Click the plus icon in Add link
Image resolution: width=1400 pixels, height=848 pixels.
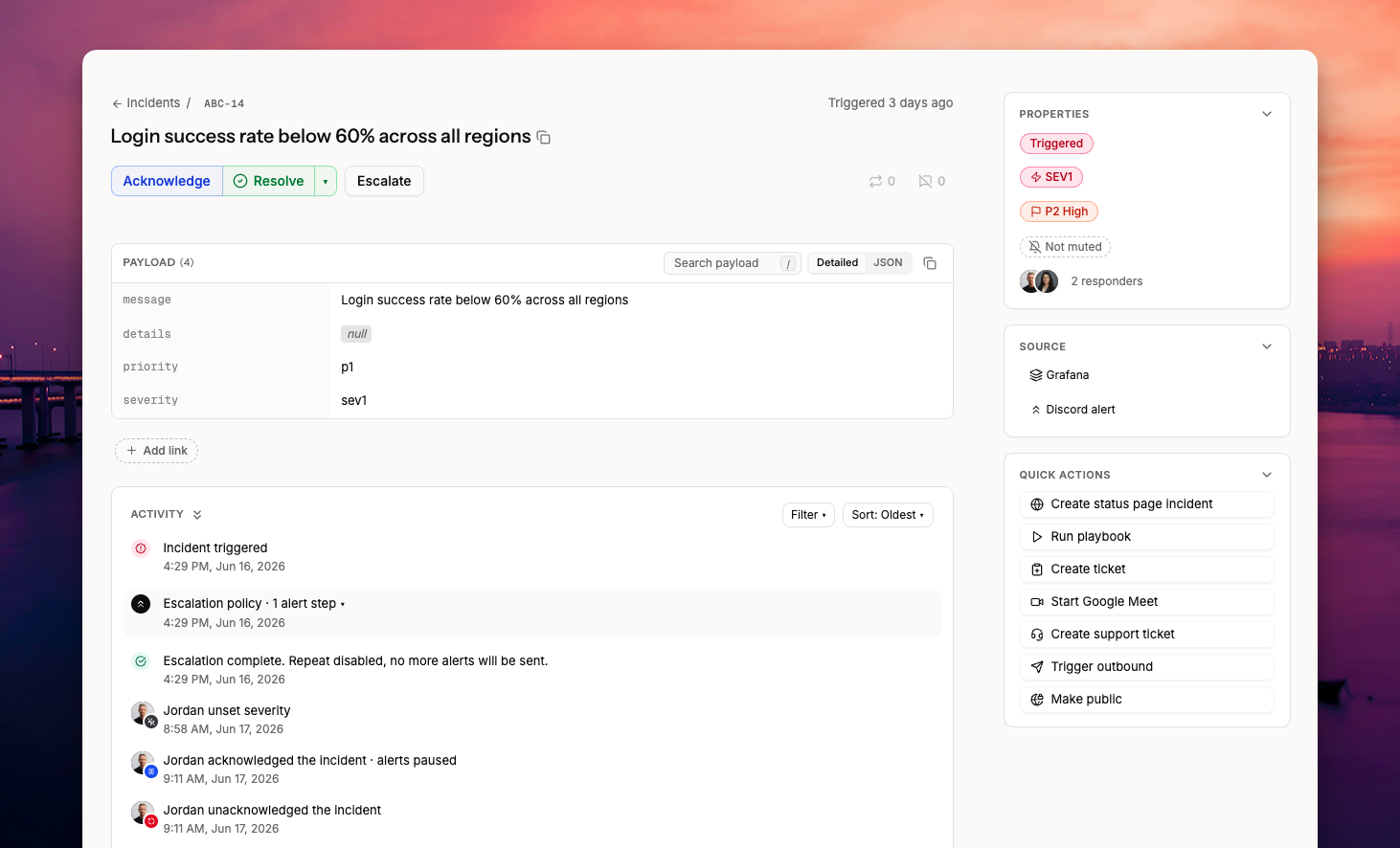(132, 451)
